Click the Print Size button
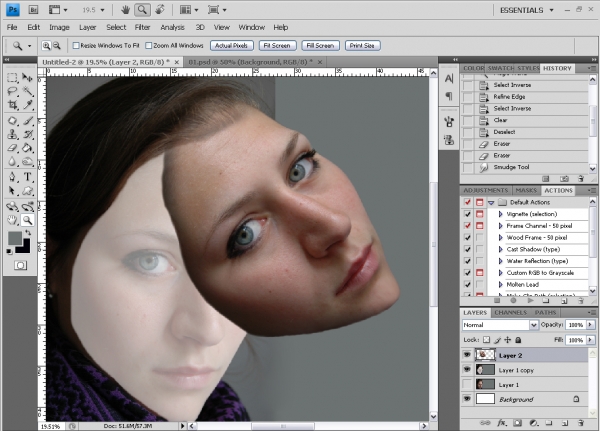This screenshot has width=600, height=431. (362, 46)
